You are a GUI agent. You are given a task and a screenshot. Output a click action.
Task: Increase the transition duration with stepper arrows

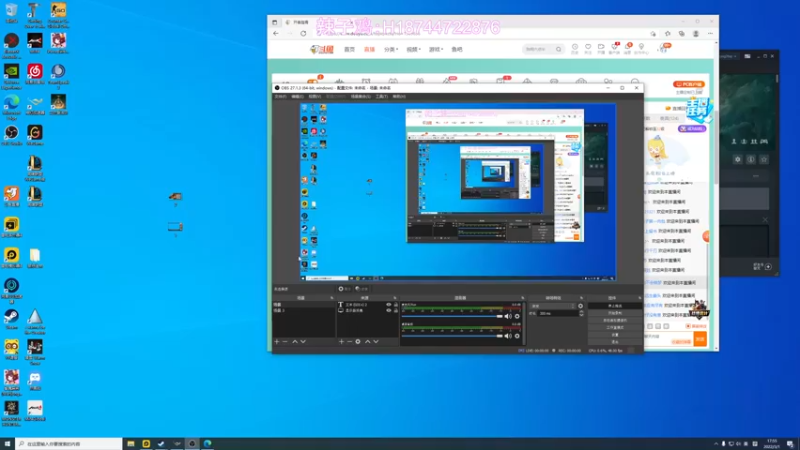click(582, 312)
